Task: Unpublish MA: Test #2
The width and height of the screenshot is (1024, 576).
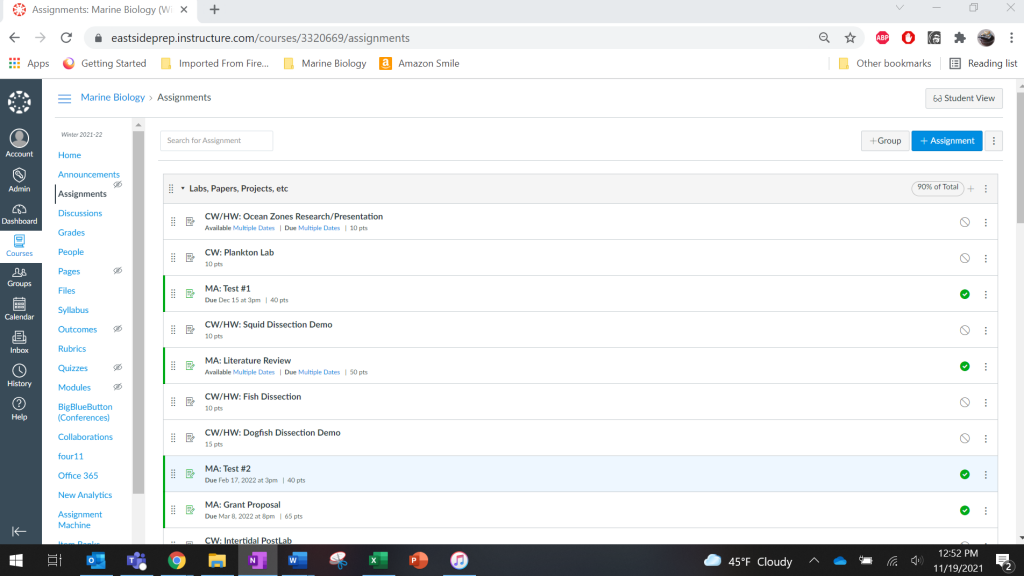Action: pos(965,474)
